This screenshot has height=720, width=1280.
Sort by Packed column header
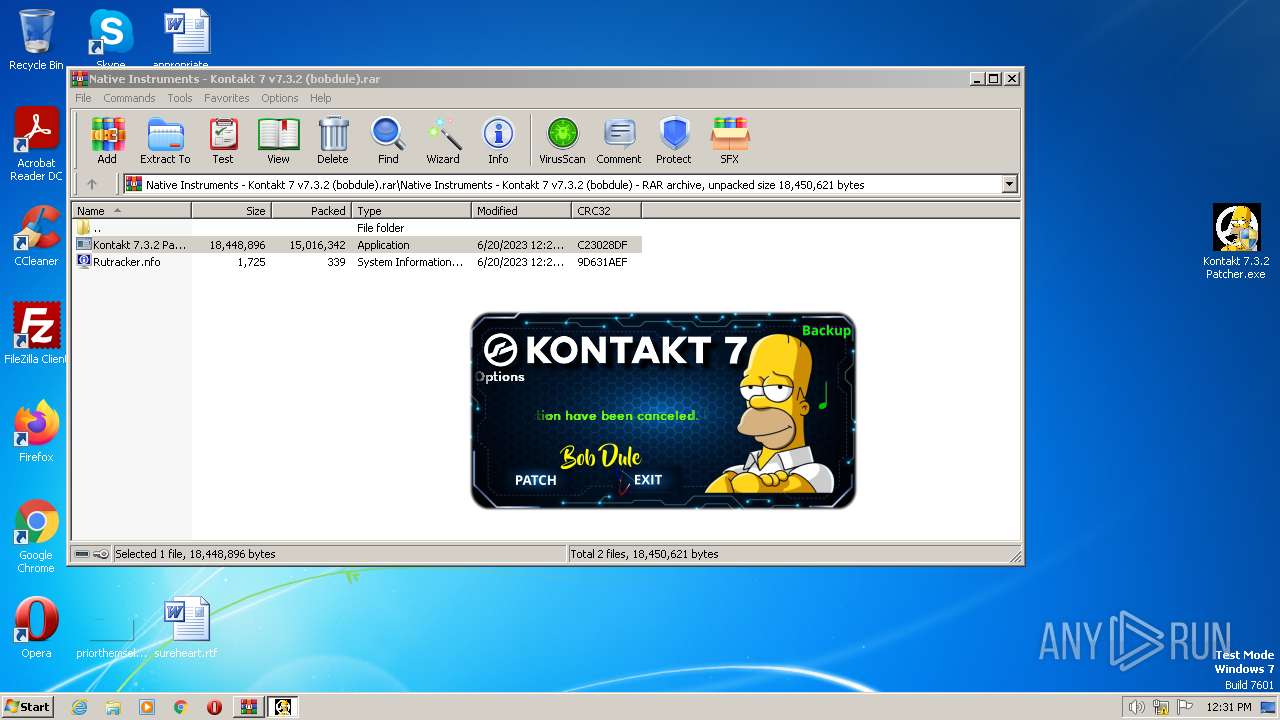click(311, 211)
